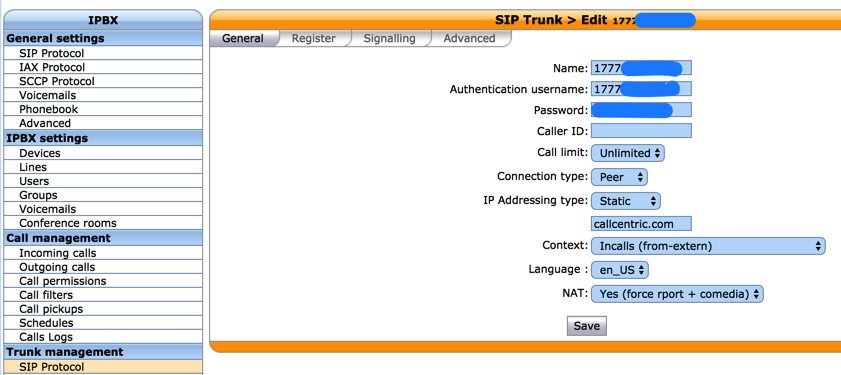Click the IPBX menu title

103,20
